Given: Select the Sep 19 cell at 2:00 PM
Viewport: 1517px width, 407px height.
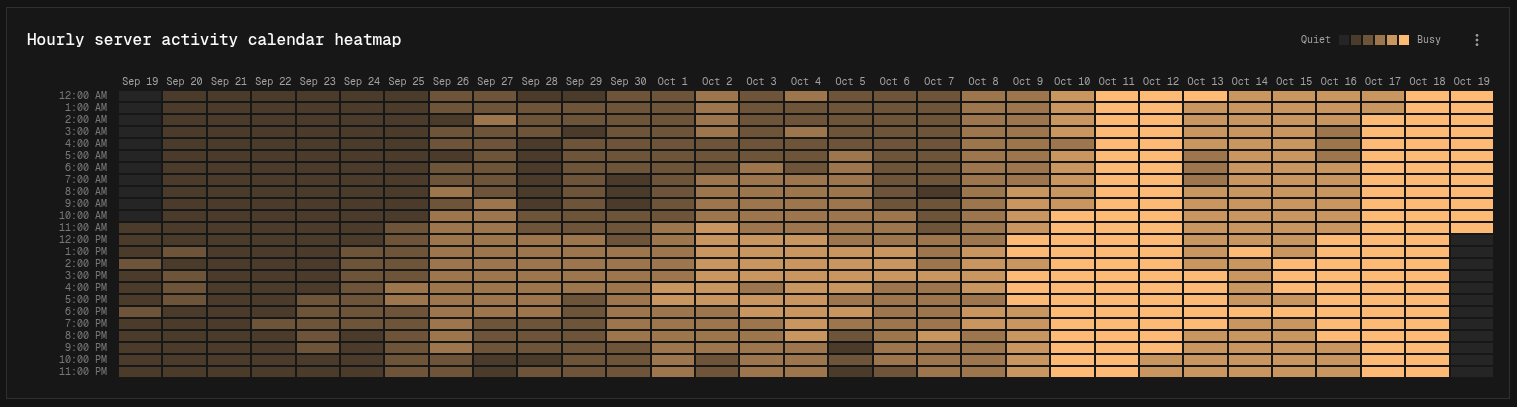Looking at the screenshot, I should coord(140,264).
